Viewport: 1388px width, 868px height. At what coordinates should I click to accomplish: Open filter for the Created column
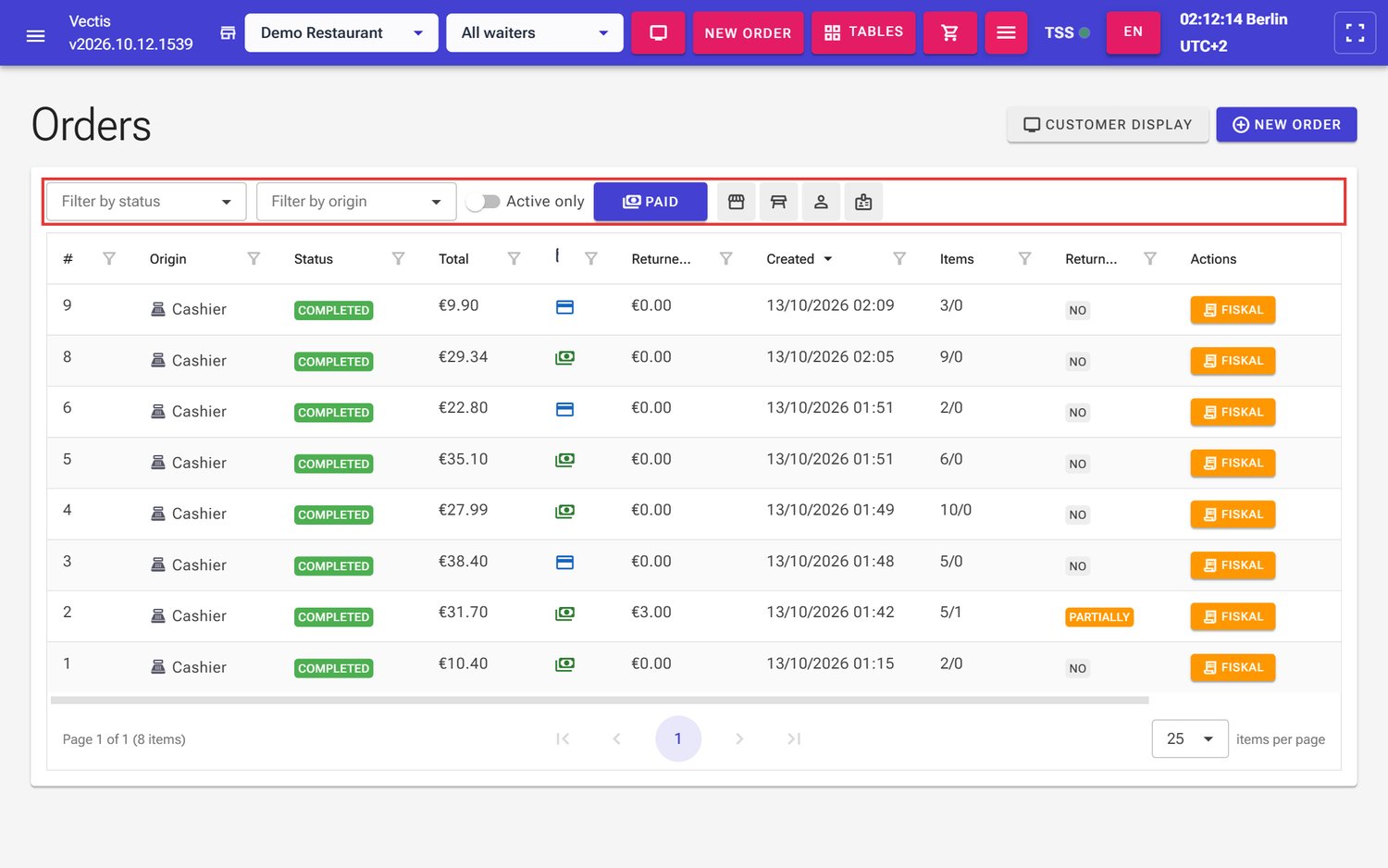click(899, 259)
